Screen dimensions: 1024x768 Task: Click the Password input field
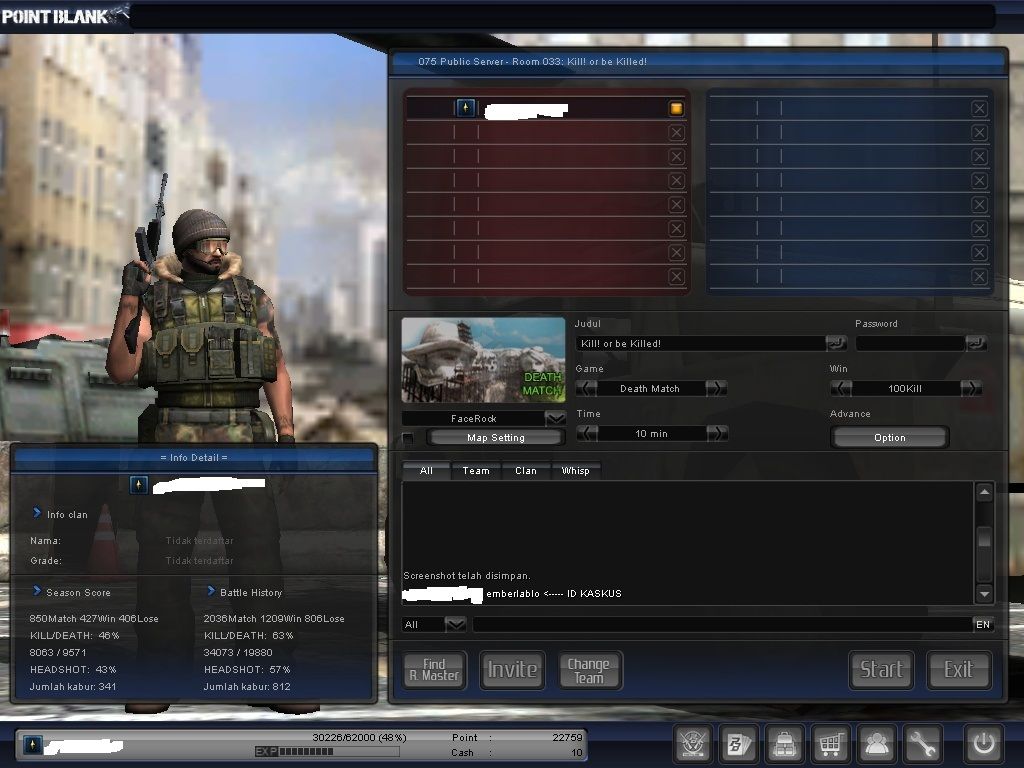pos(910,344)
